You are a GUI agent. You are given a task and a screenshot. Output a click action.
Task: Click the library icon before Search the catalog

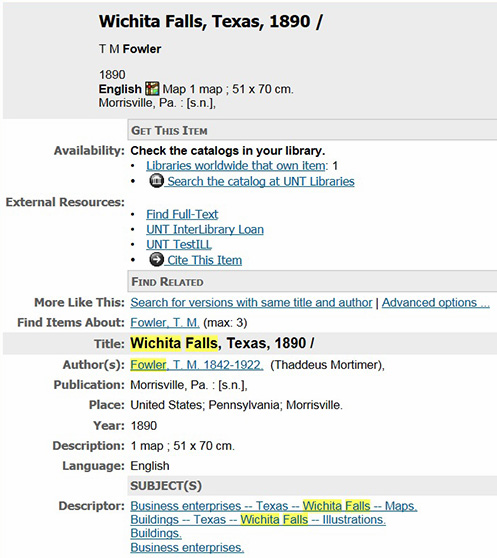click(x=156, y=181)
